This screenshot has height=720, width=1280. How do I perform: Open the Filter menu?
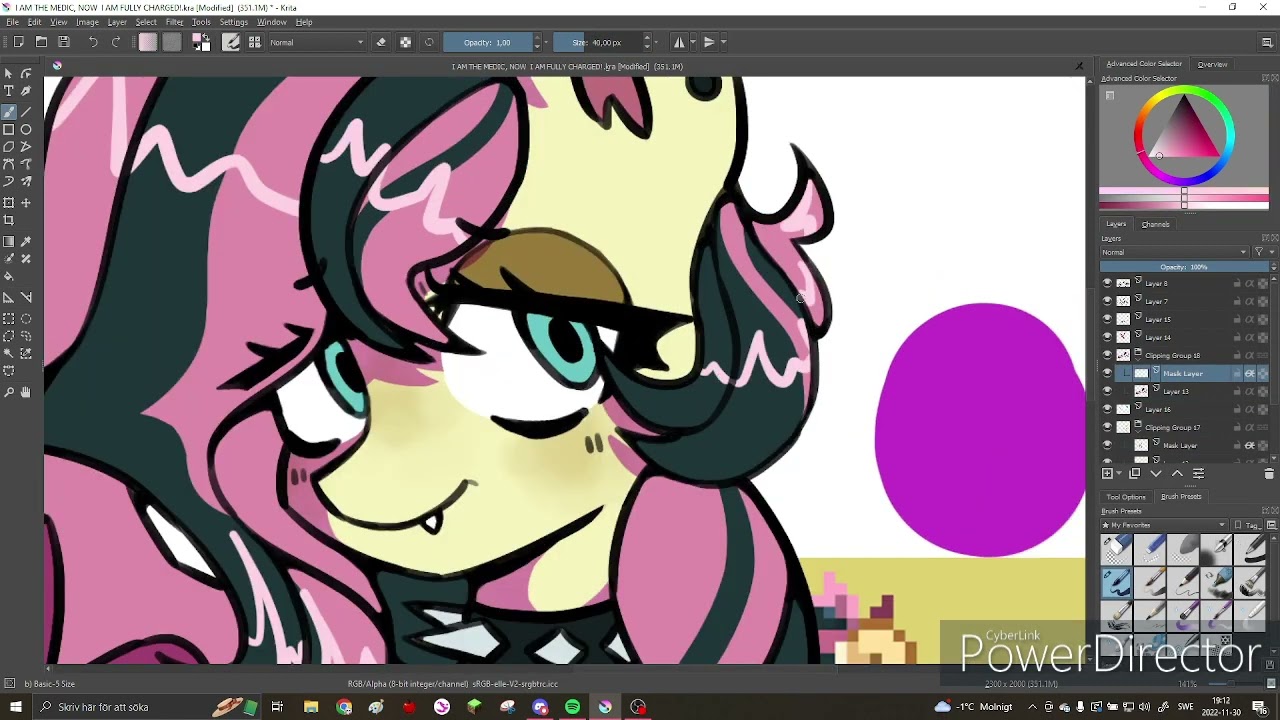coord(174,22)
